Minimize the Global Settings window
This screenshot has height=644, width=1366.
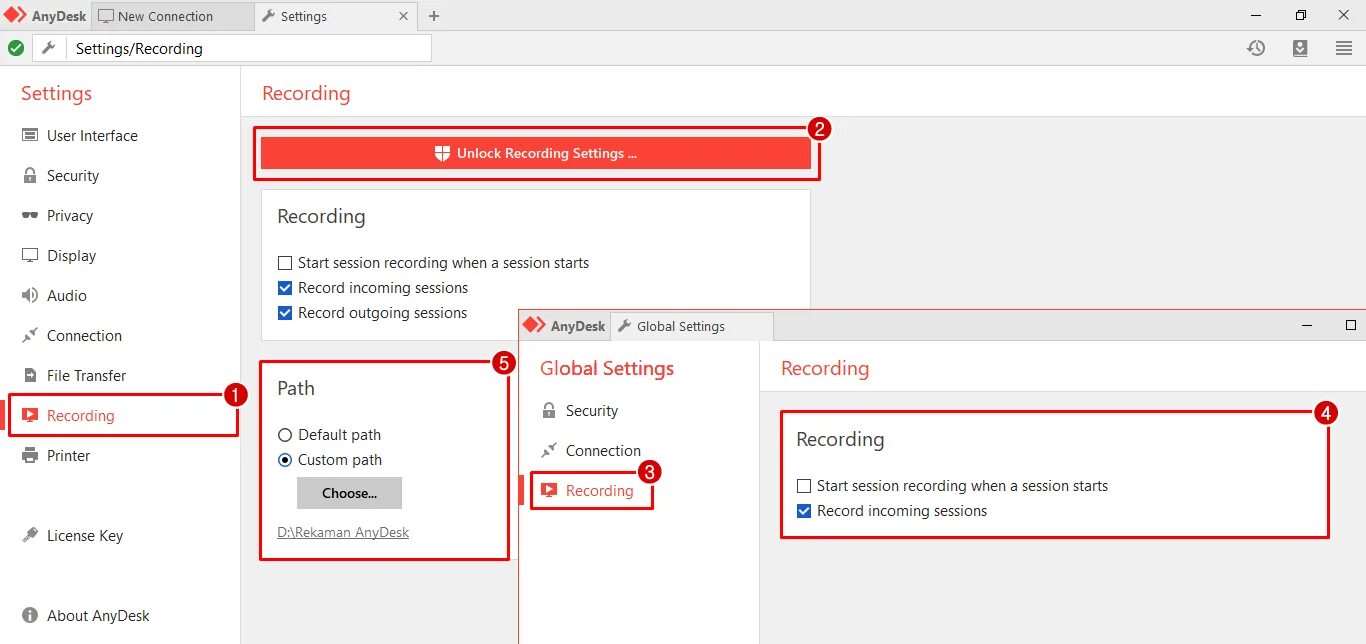(x=1307, y=326)
